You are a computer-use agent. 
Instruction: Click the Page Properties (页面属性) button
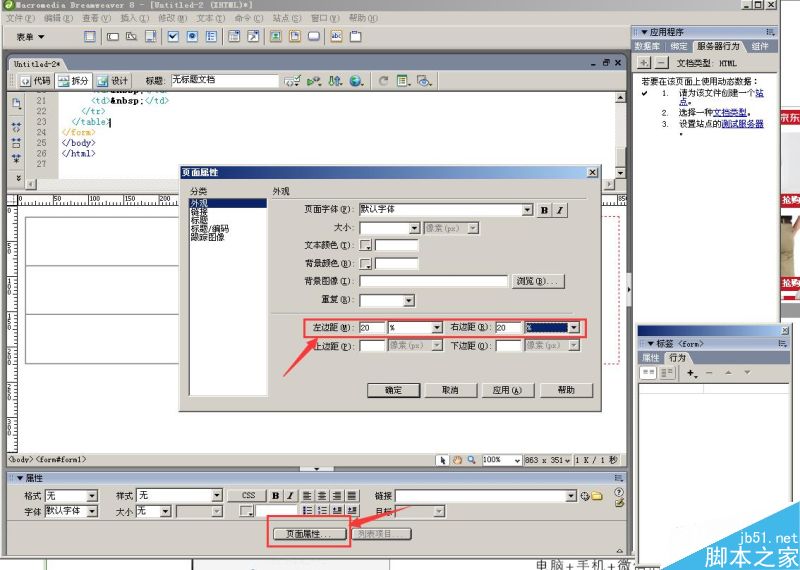click(x=309, y=534)
